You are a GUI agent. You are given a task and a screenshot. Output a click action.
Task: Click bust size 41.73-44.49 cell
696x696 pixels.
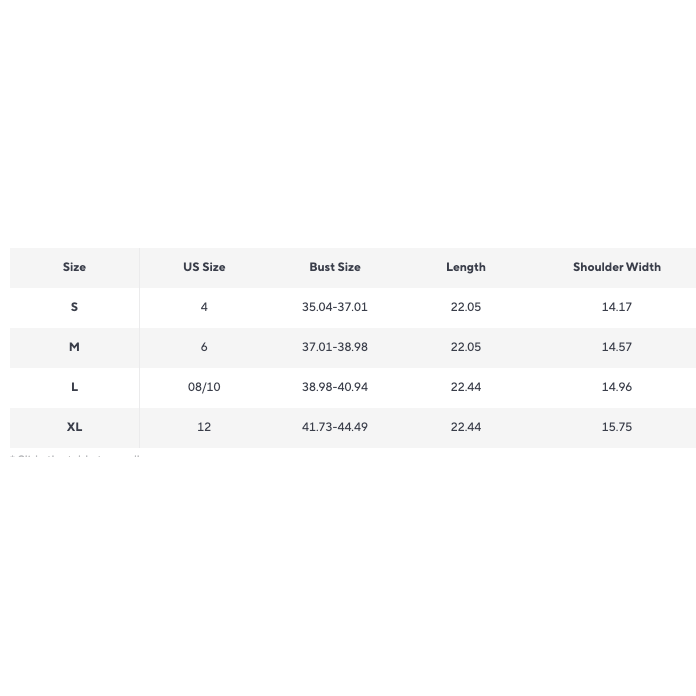tap(335, 427)
